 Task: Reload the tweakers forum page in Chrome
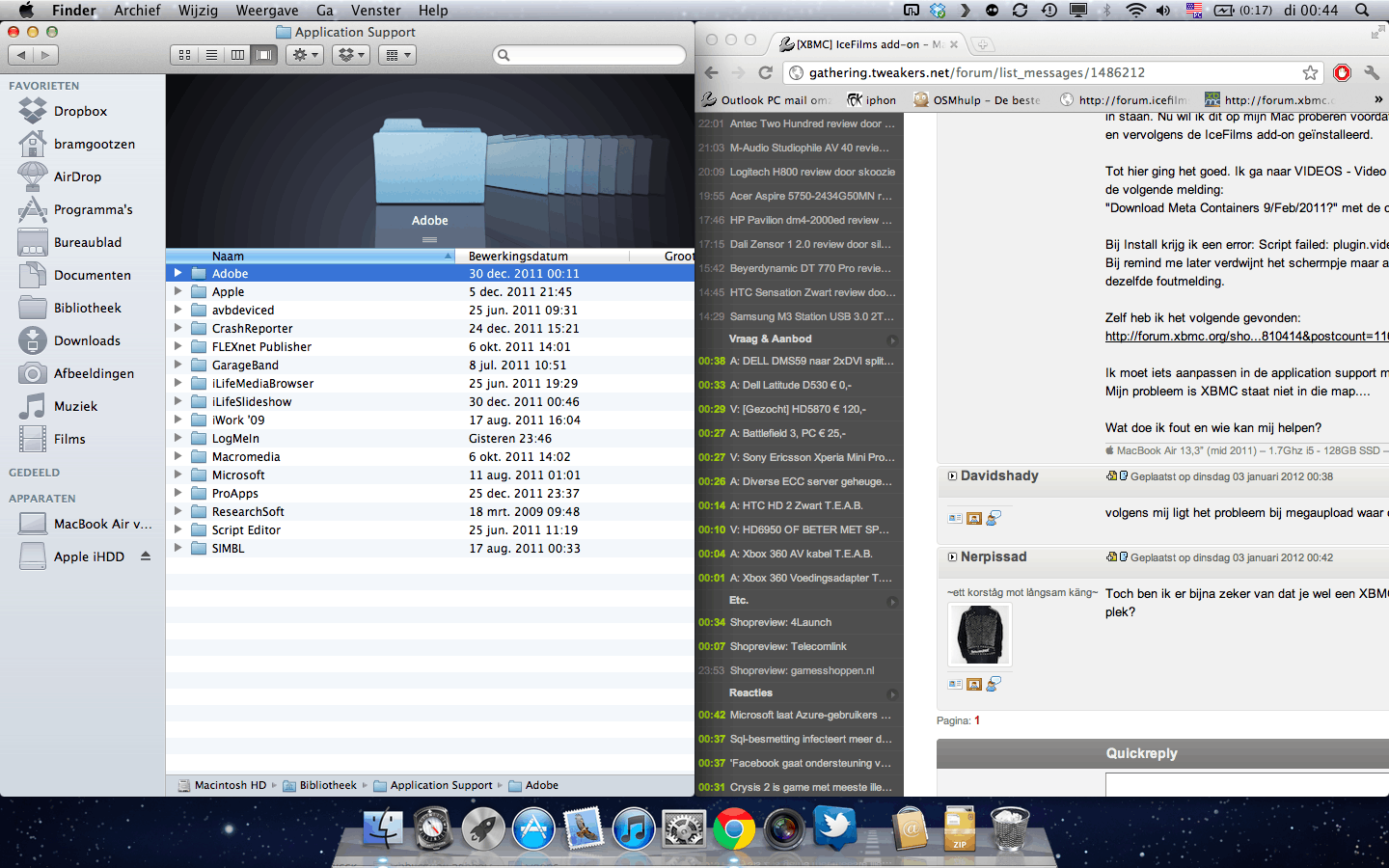pos(766,72)
